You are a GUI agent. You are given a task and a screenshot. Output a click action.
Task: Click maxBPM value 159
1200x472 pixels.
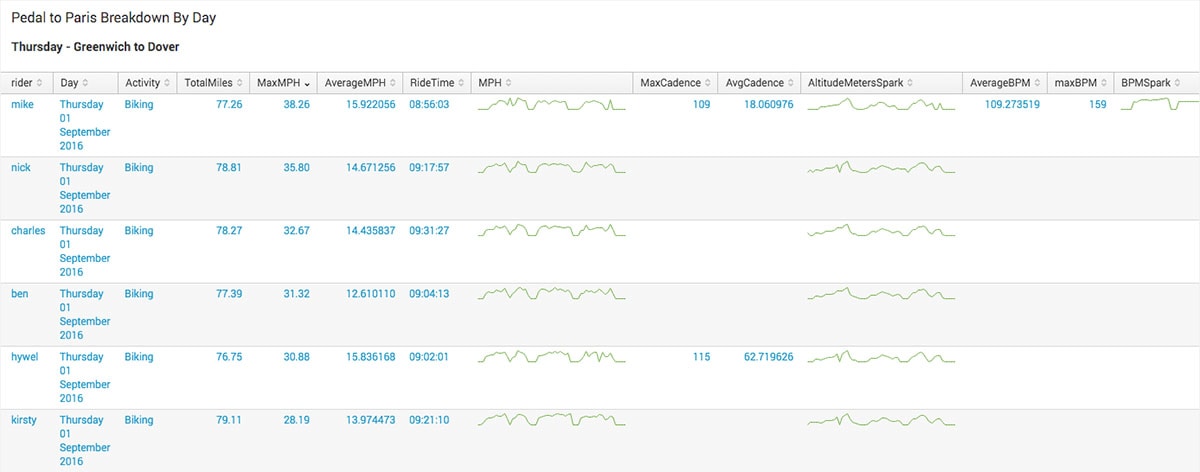pyautogui.click(x=1097, y=104)
